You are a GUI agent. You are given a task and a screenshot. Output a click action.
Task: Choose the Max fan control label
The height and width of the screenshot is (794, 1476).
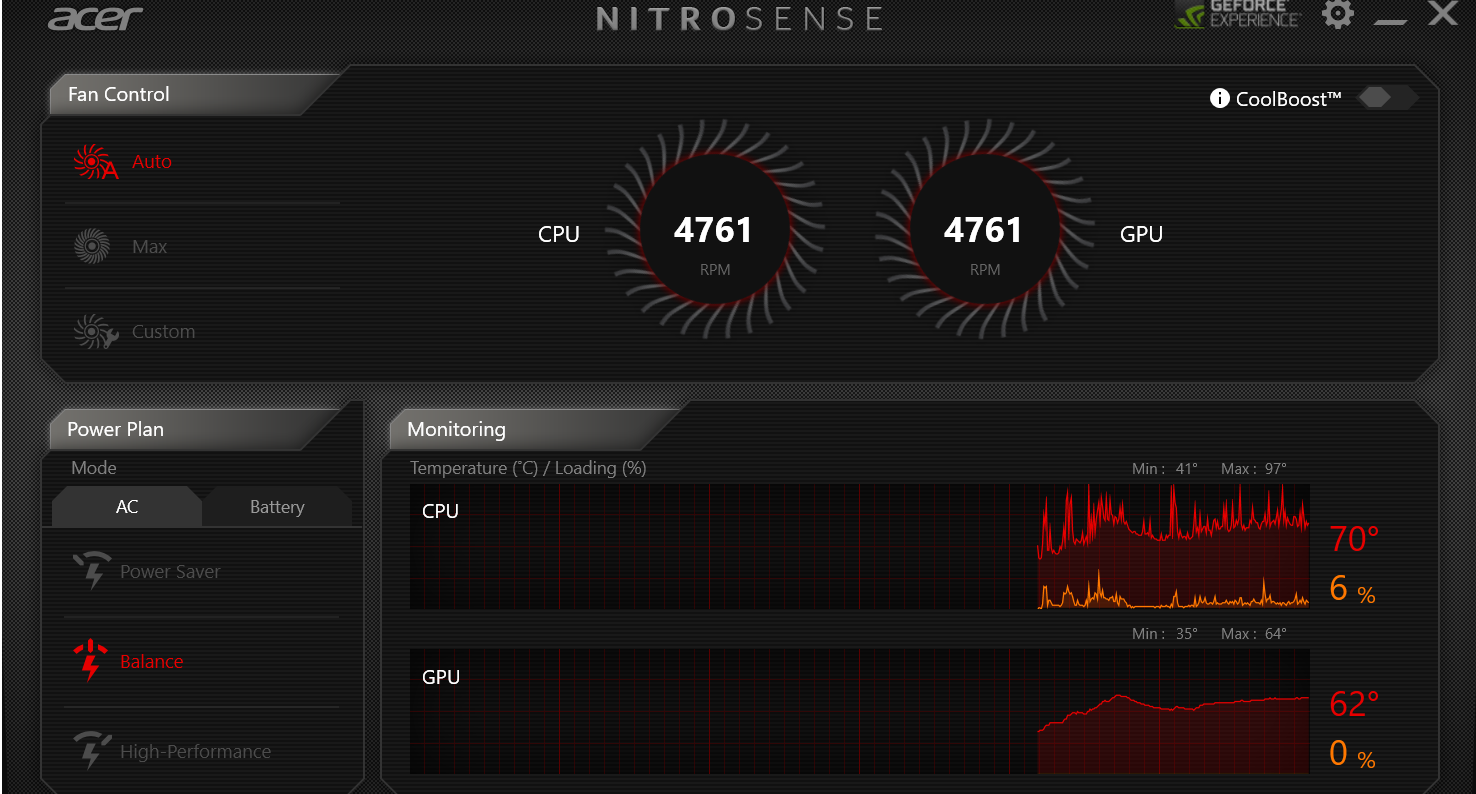click(150, 247)
